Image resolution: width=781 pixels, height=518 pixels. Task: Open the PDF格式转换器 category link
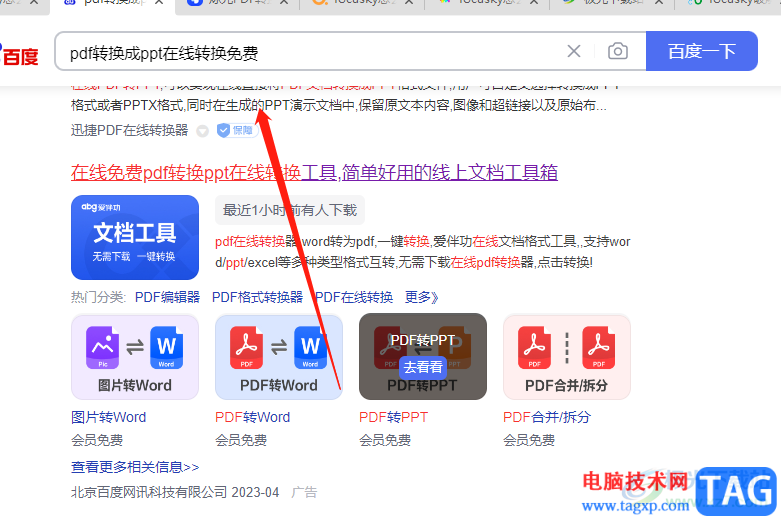pos(257,297)
